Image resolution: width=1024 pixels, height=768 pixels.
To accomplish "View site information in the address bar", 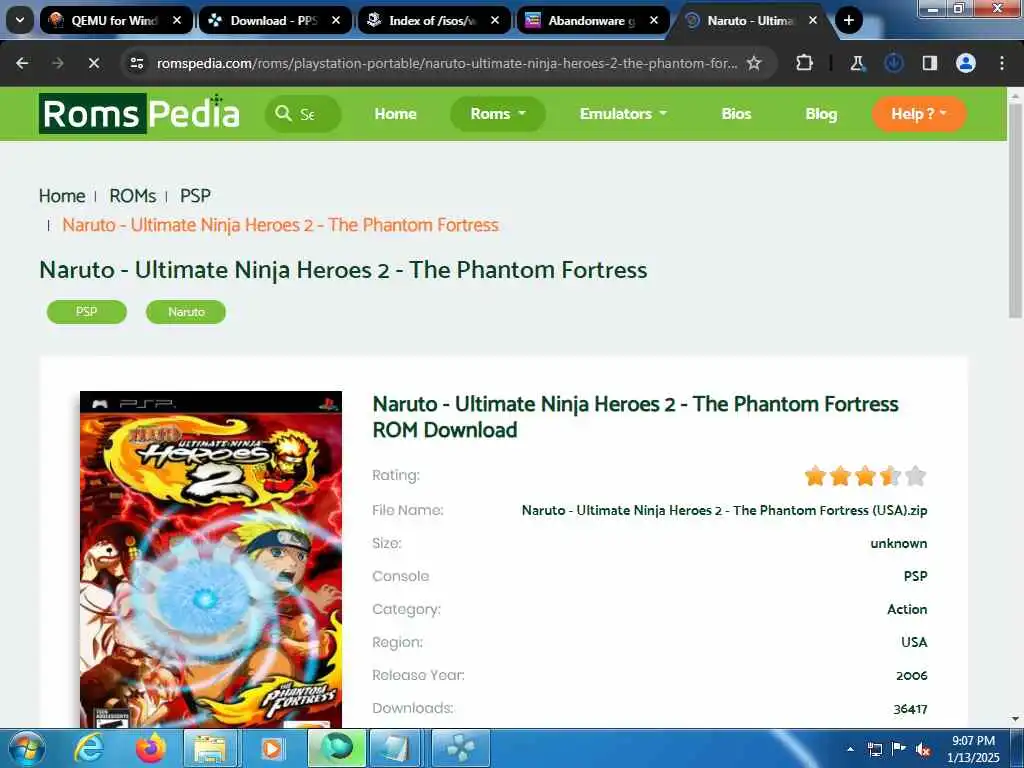I will pyautogui.click(x=136, y=63).
